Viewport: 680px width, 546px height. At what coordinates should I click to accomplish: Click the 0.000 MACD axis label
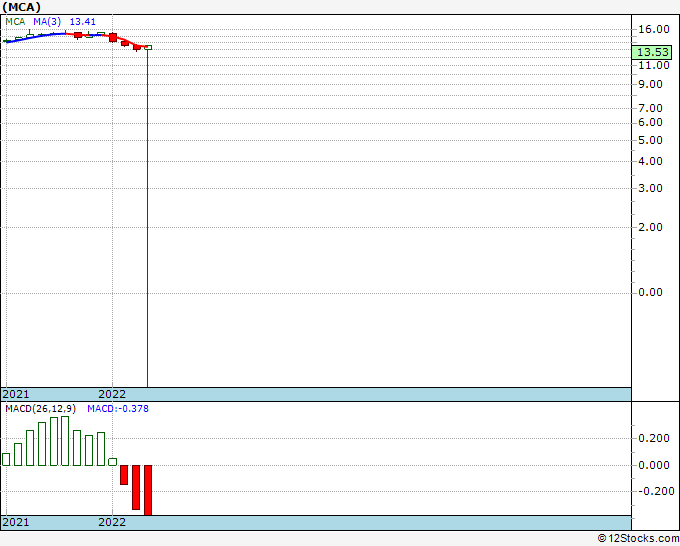654,465
